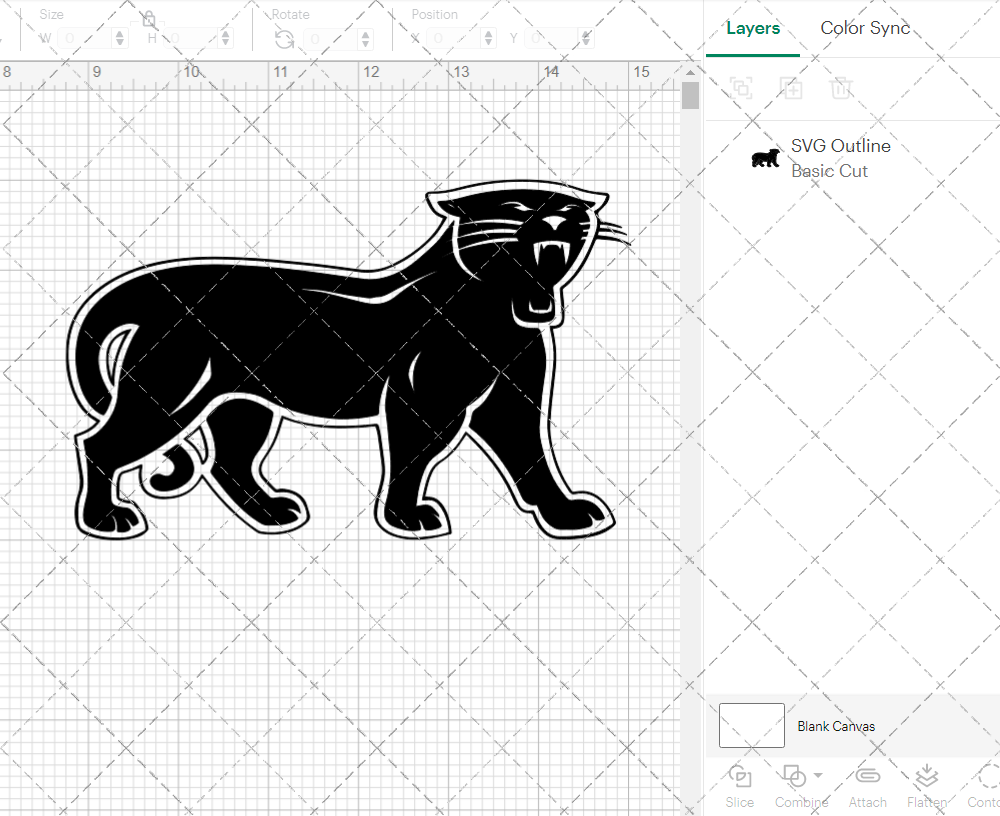Click the Rotate refresh icon

pyautogui.click(x=284, y=38)
